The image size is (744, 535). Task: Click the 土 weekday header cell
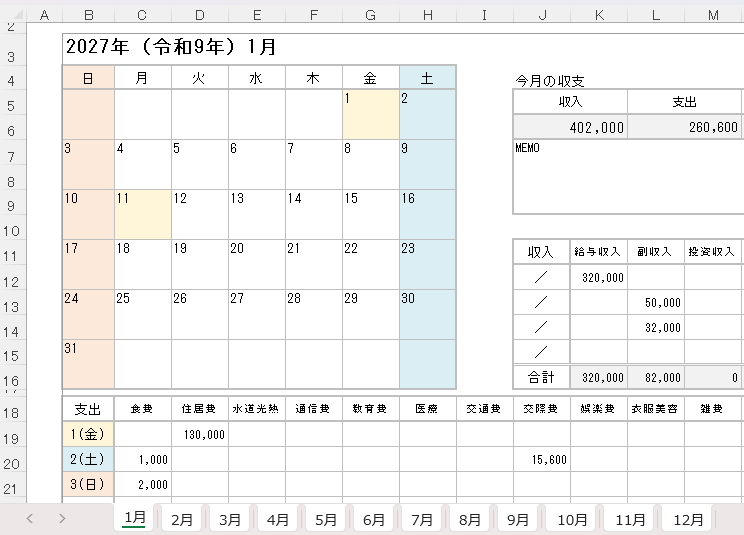click(428, 77)
